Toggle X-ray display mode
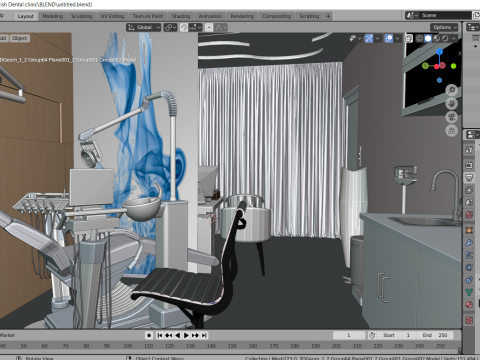The height and width of the screenshot is (360, 480). point(409,39)
